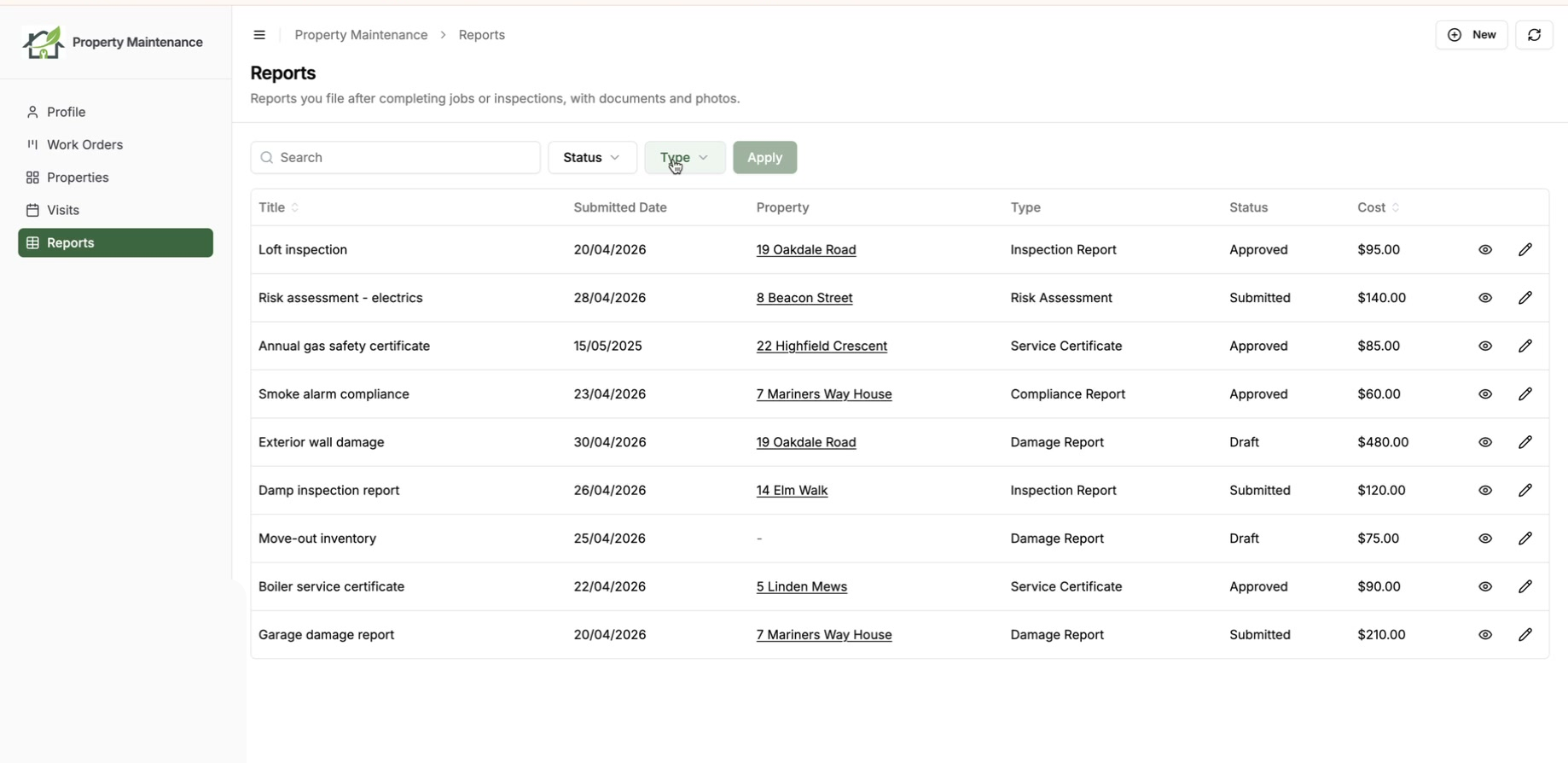Viewport: 1568px width, 763px height.
Task: Open 7 Mariners Way House in Garage damage row
Action: point(824,635)
